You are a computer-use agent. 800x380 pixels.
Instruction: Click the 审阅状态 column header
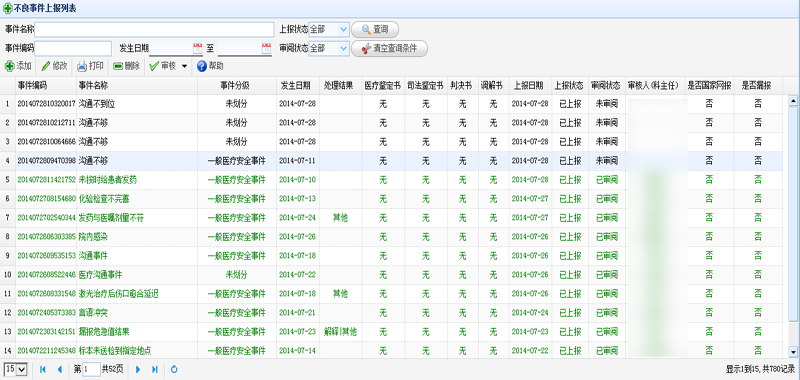point(605,85)
